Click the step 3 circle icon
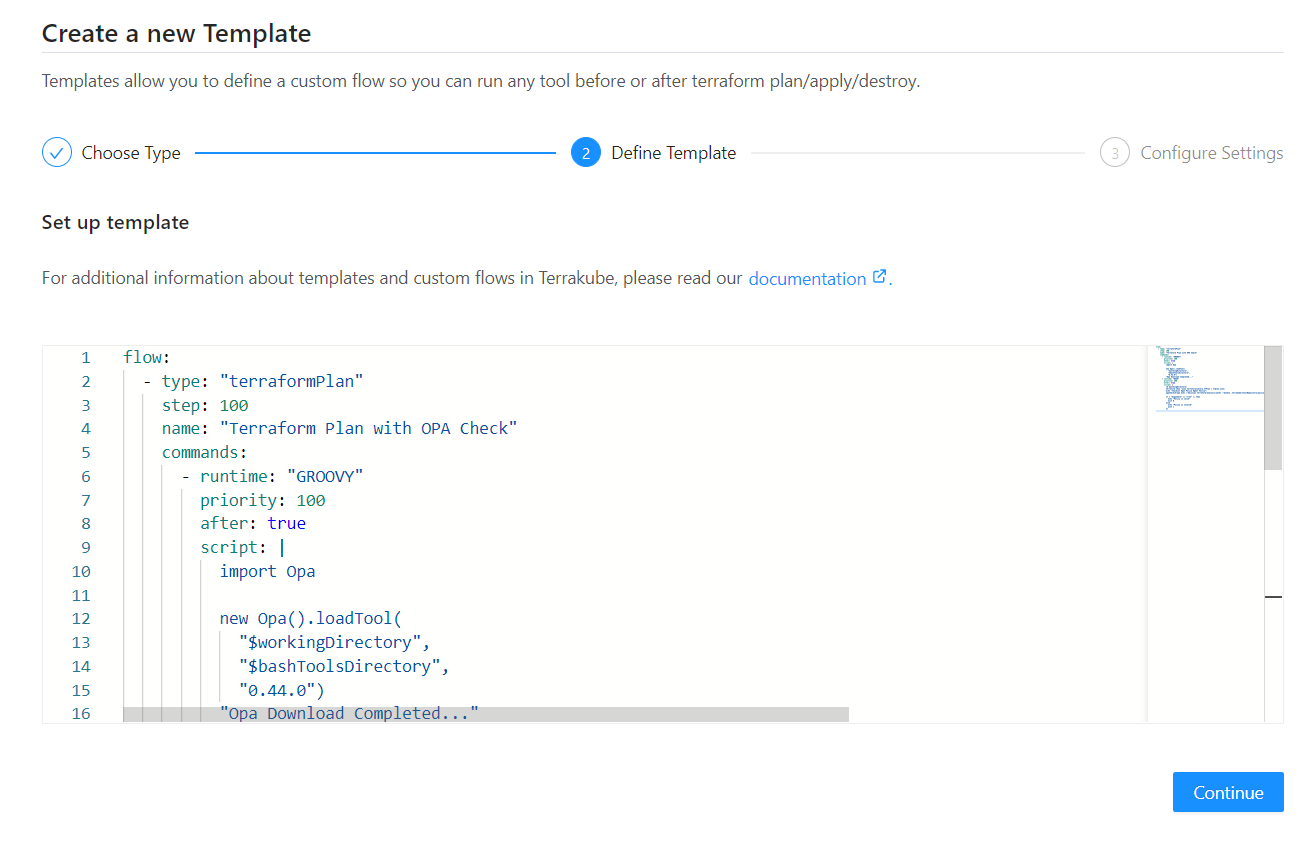Viewport: 1316px width, 854px height. point(1114,153)
